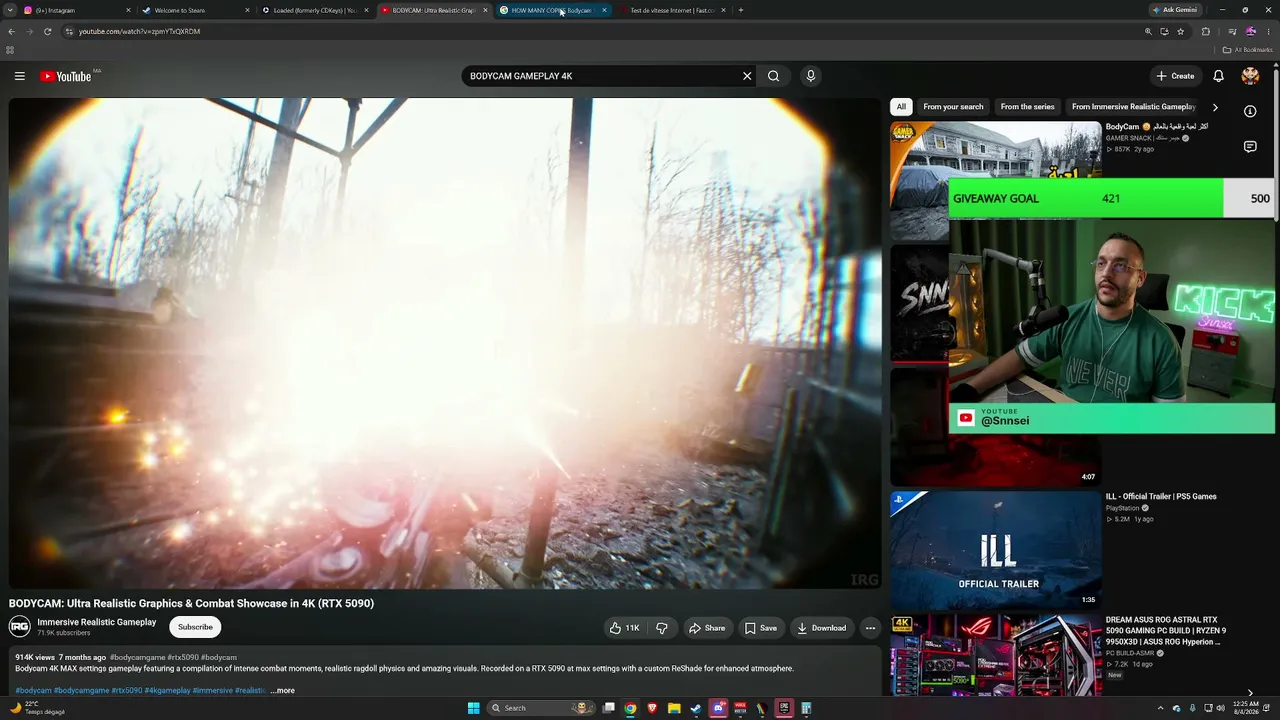Expand the Windows Task View button
The image size is (1280, 720).
608,708
